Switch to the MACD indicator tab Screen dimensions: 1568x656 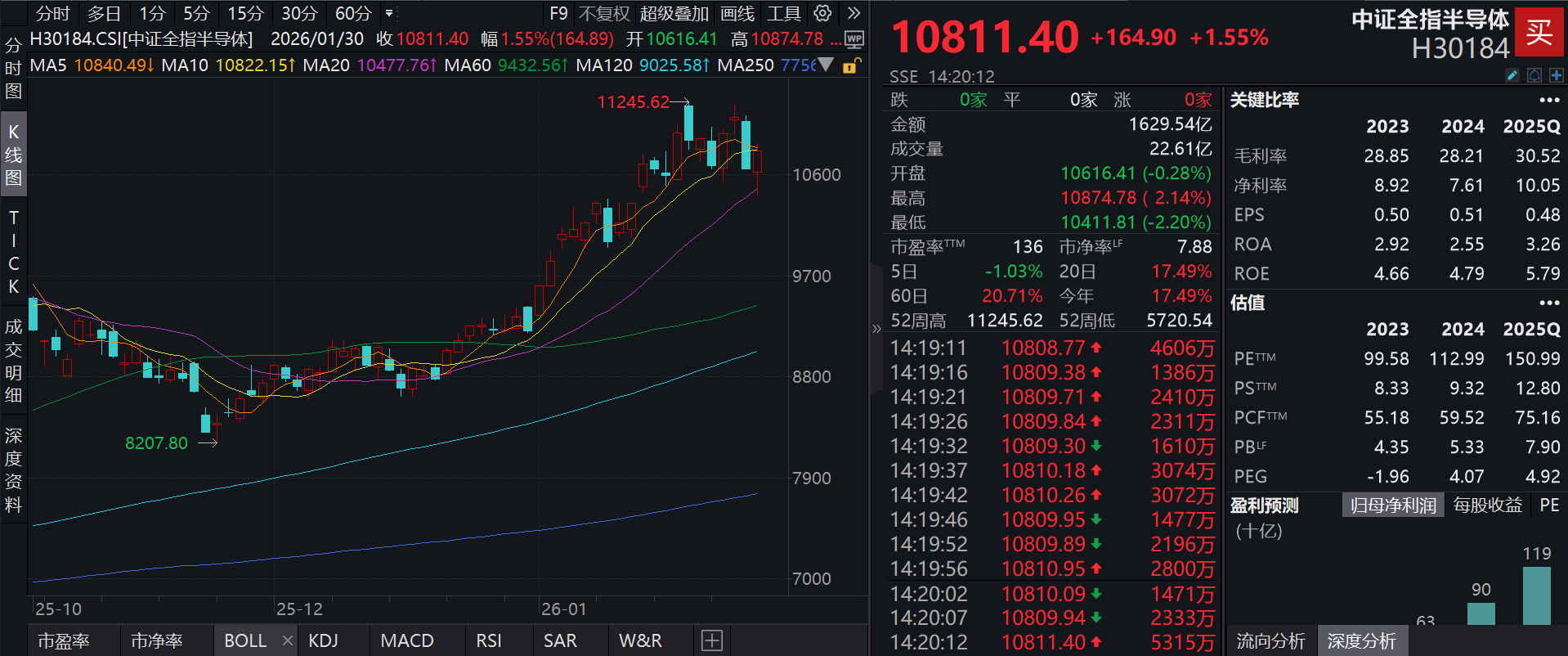(406, 640)
